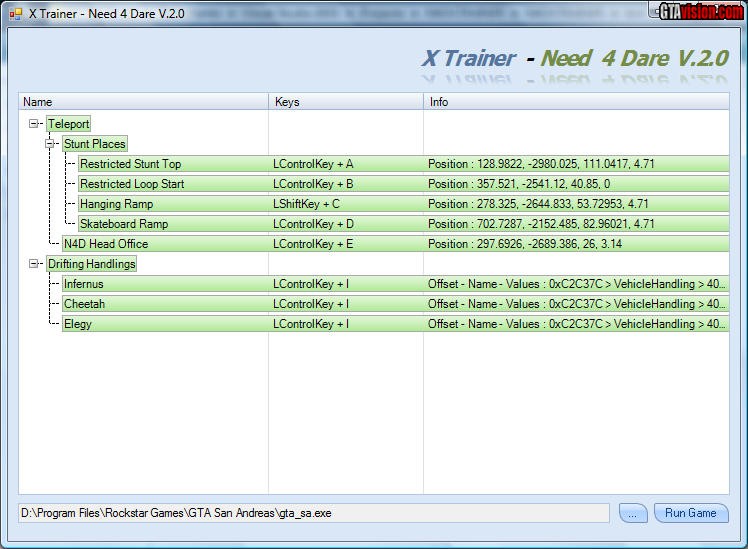Click the Info column header

point(576,102)
